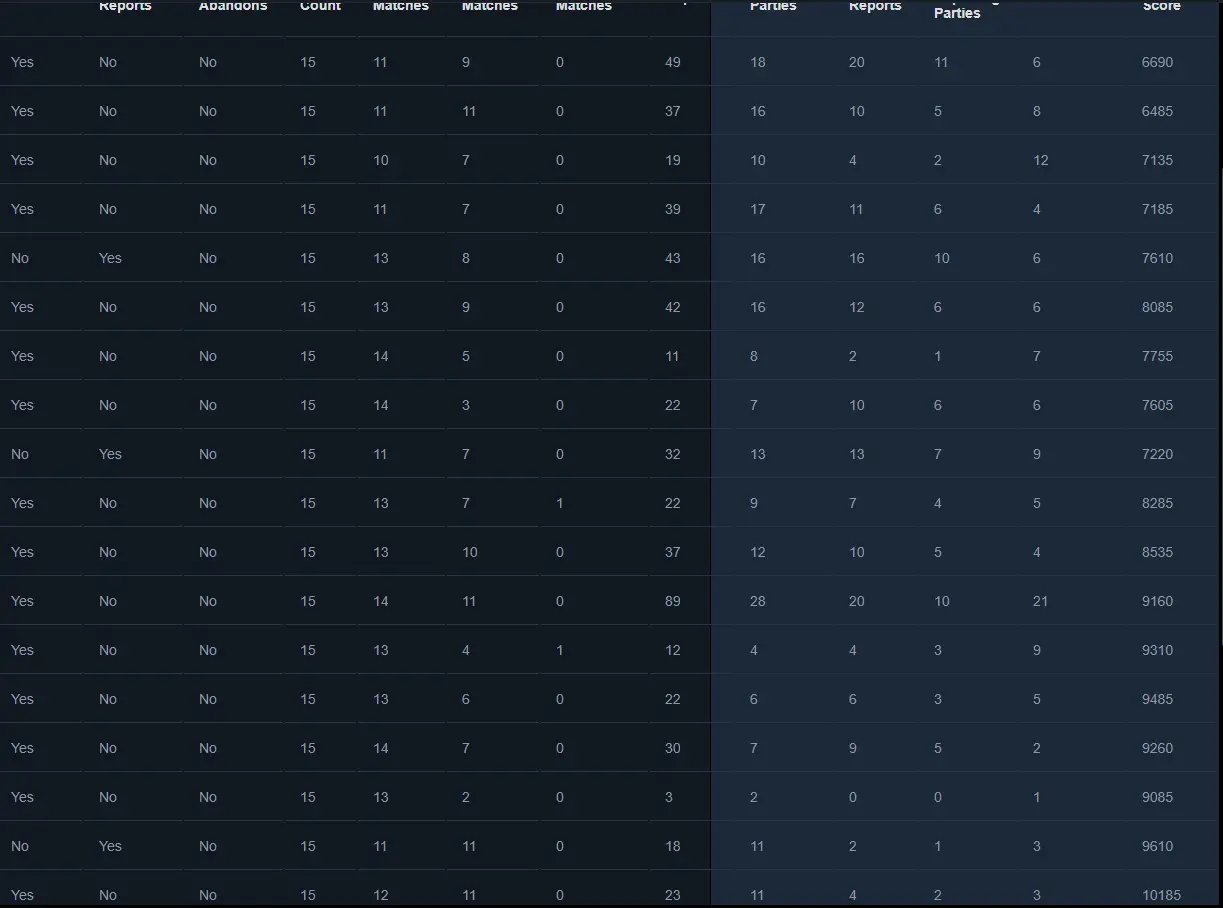This screenshot has height=908, width=1223.
Task: Click the score value 7220
Action: (1157, 454)
